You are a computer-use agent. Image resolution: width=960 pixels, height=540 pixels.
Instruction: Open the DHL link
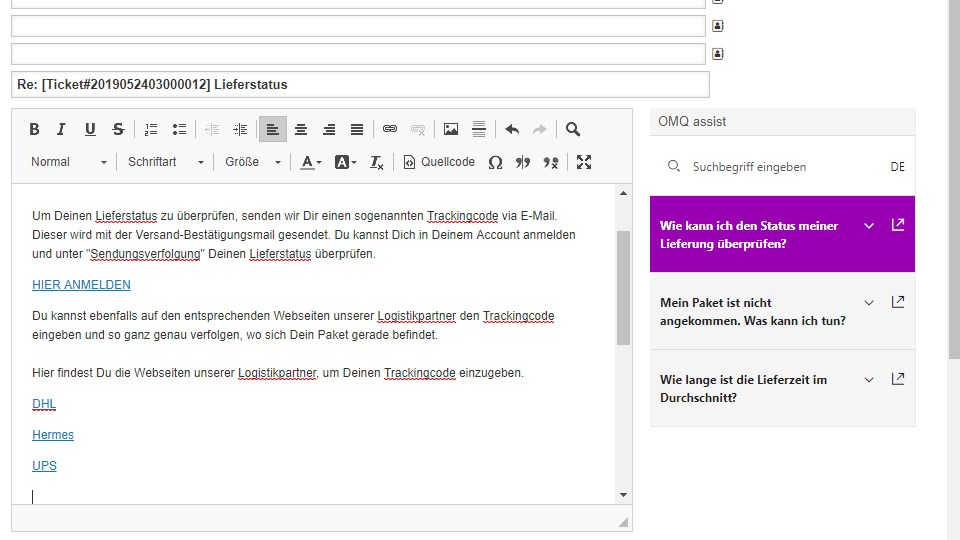44,404
